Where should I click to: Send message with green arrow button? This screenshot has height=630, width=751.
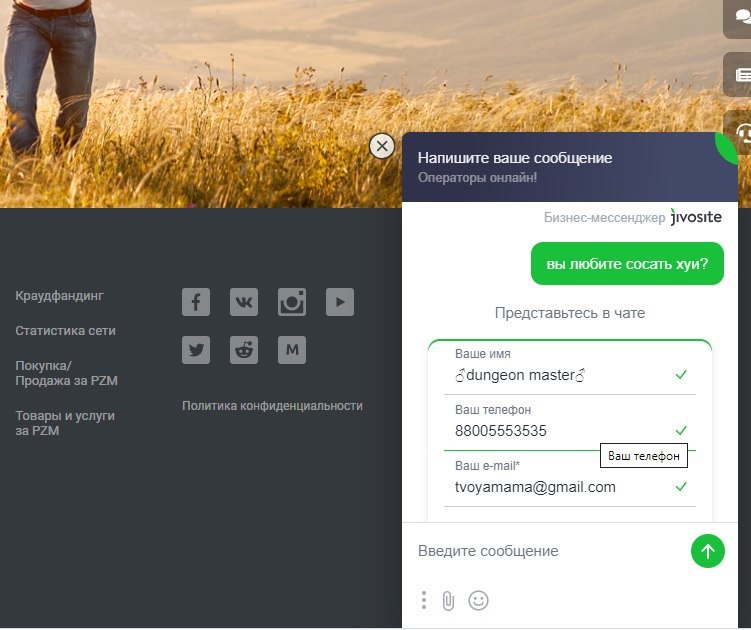[708, 551]
